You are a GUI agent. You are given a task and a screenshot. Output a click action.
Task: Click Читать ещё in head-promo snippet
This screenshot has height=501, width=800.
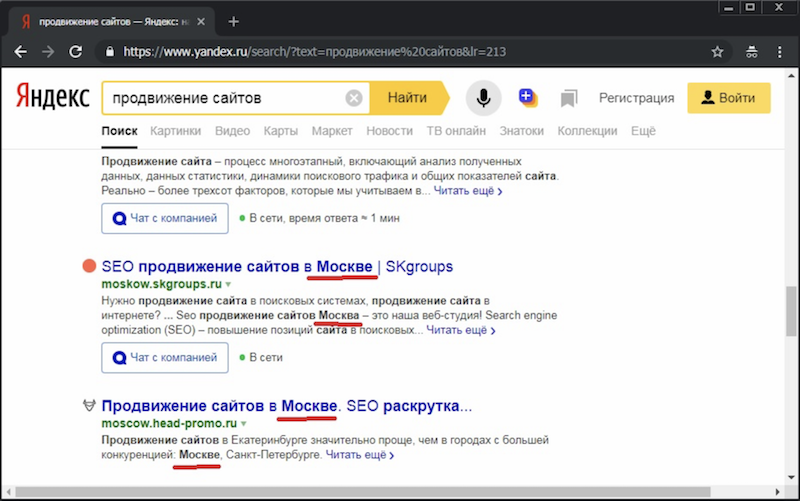point(360,455)
